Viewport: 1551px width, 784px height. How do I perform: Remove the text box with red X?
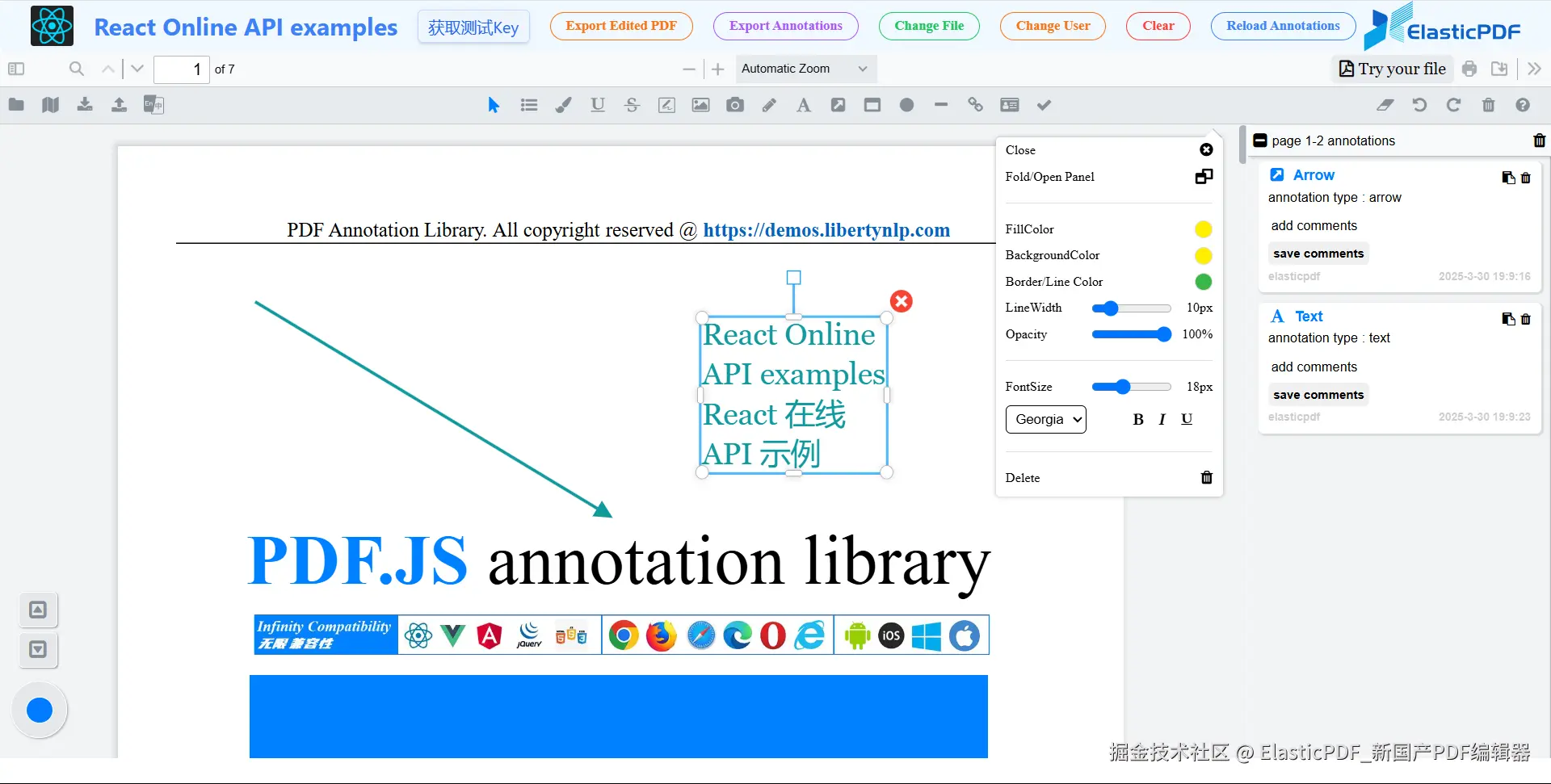pyautogui.click(x=902, y=301)
